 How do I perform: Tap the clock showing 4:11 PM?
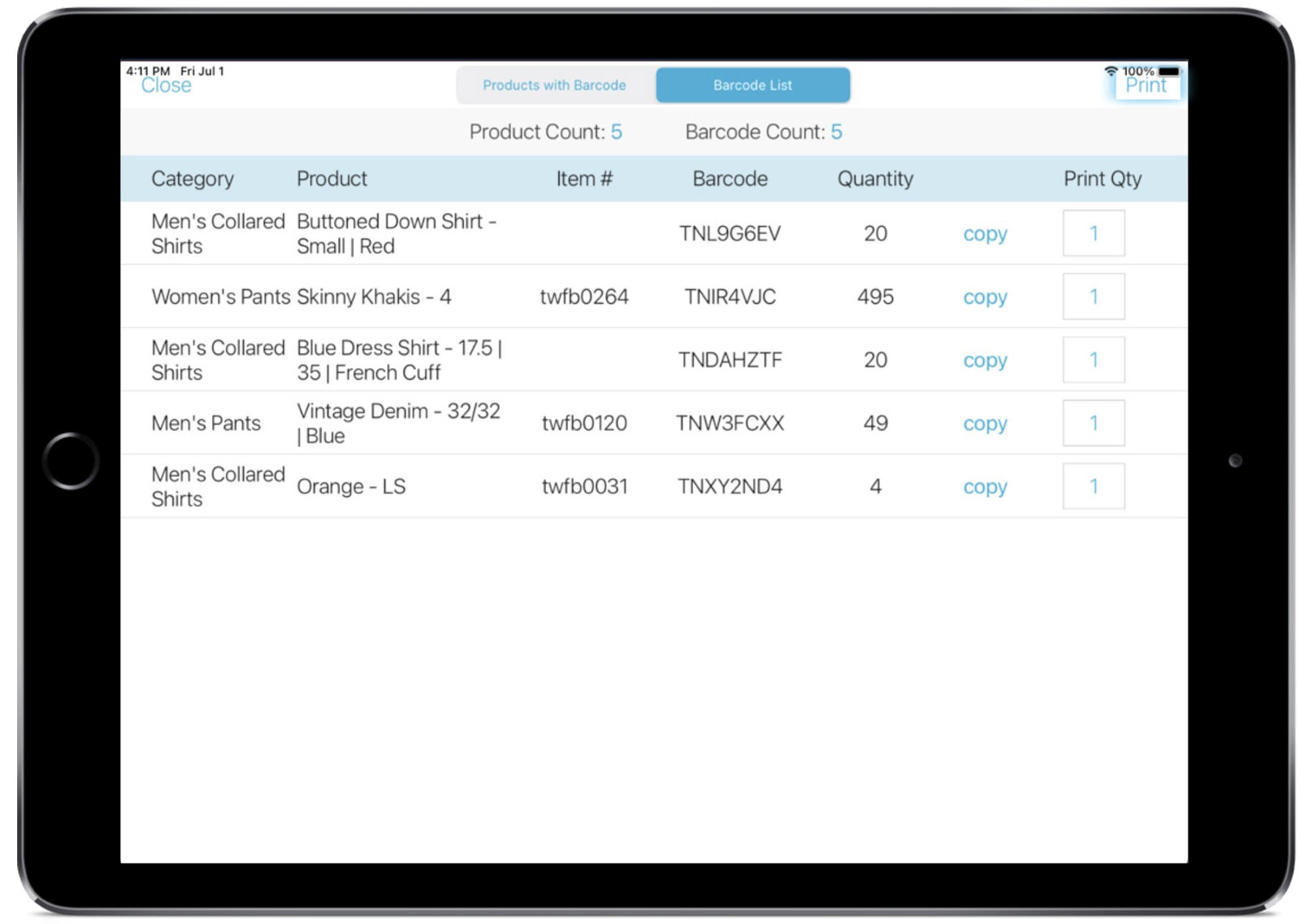(146, 71)
